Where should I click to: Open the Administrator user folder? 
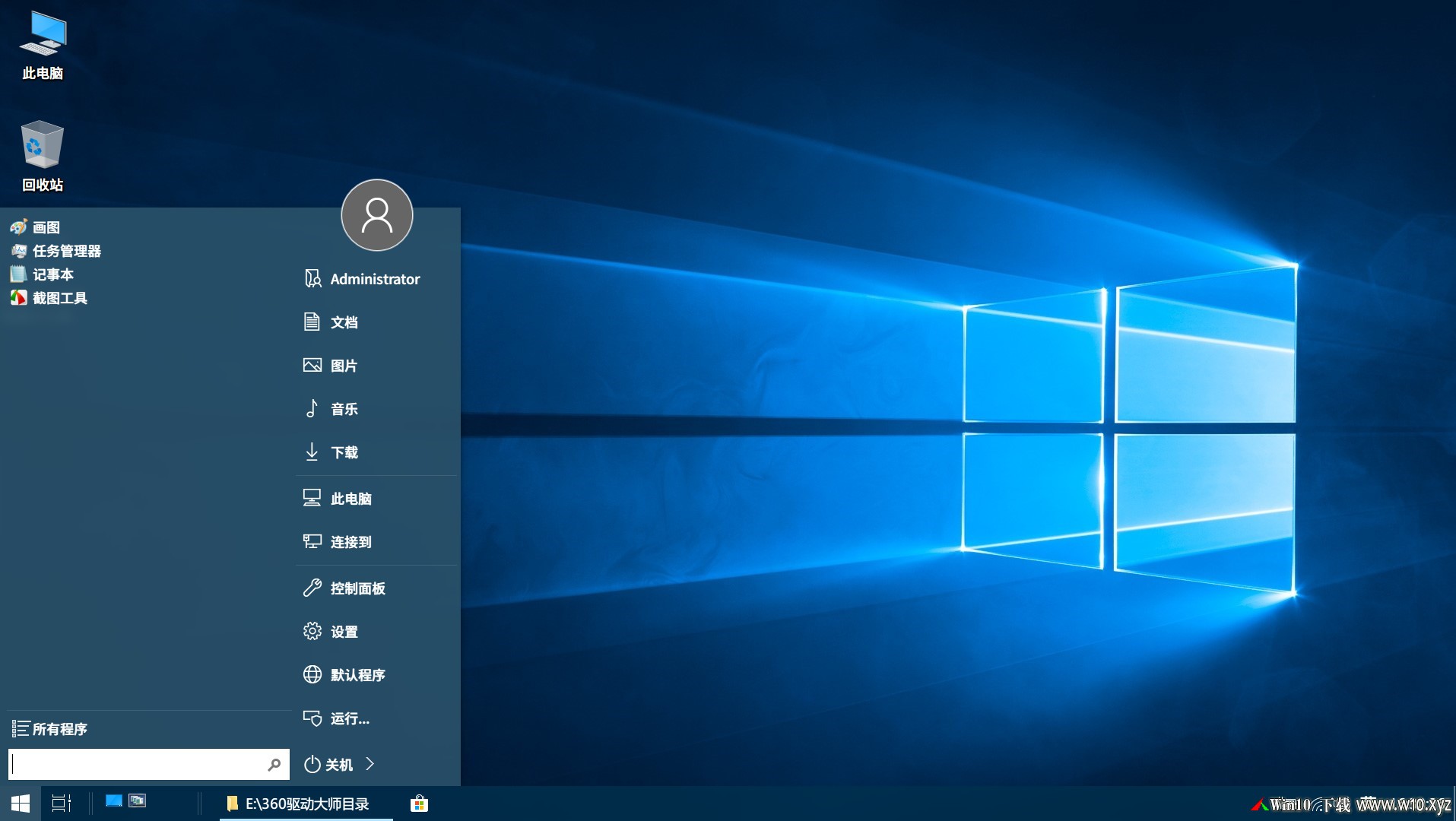click(376, 279)
